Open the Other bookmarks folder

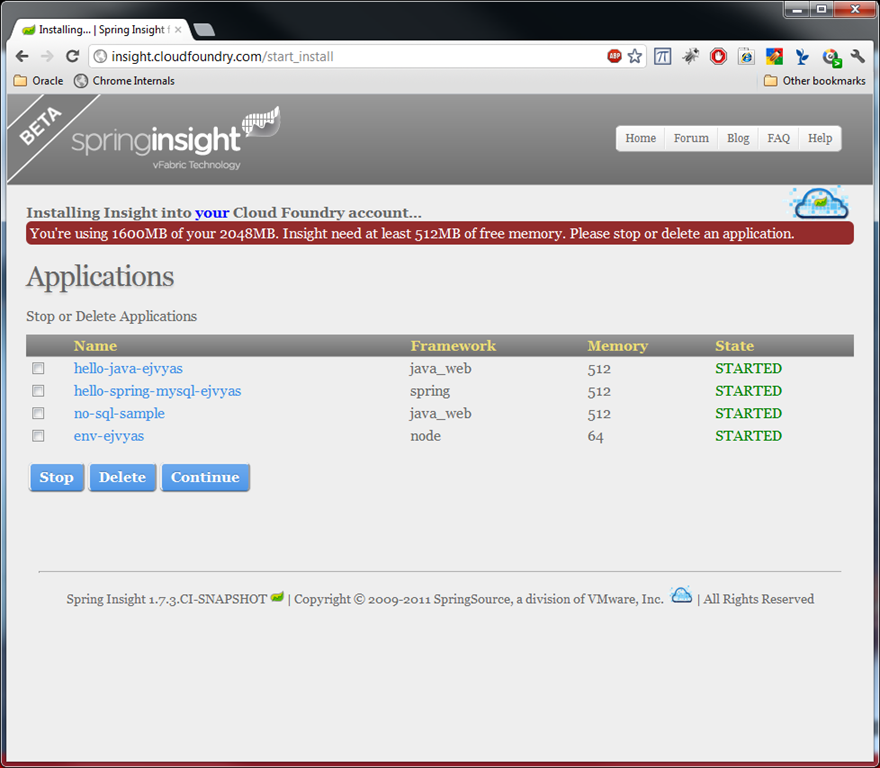click(x=815, y=81)
